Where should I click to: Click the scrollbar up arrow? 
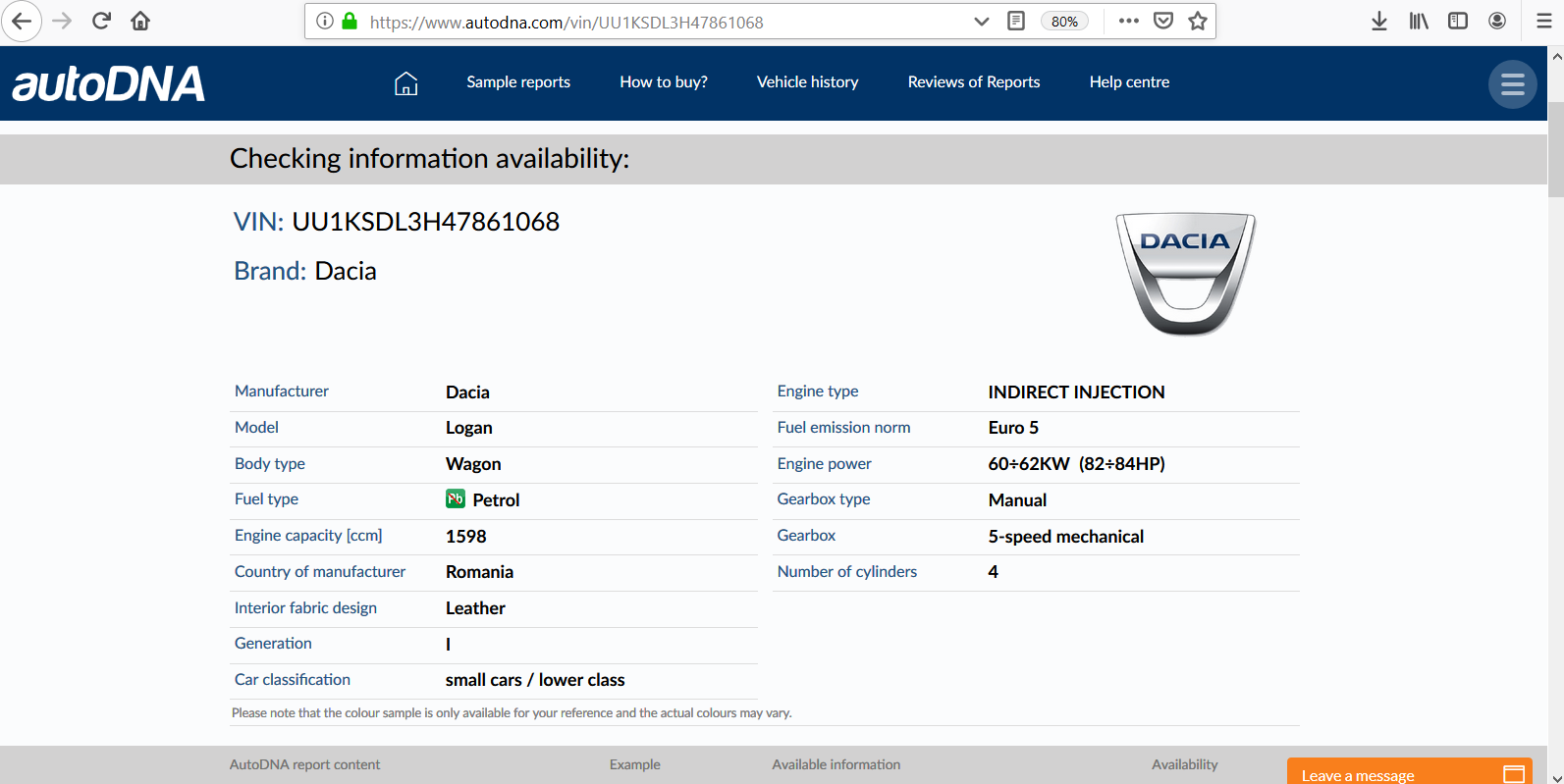coord(1556,56)
